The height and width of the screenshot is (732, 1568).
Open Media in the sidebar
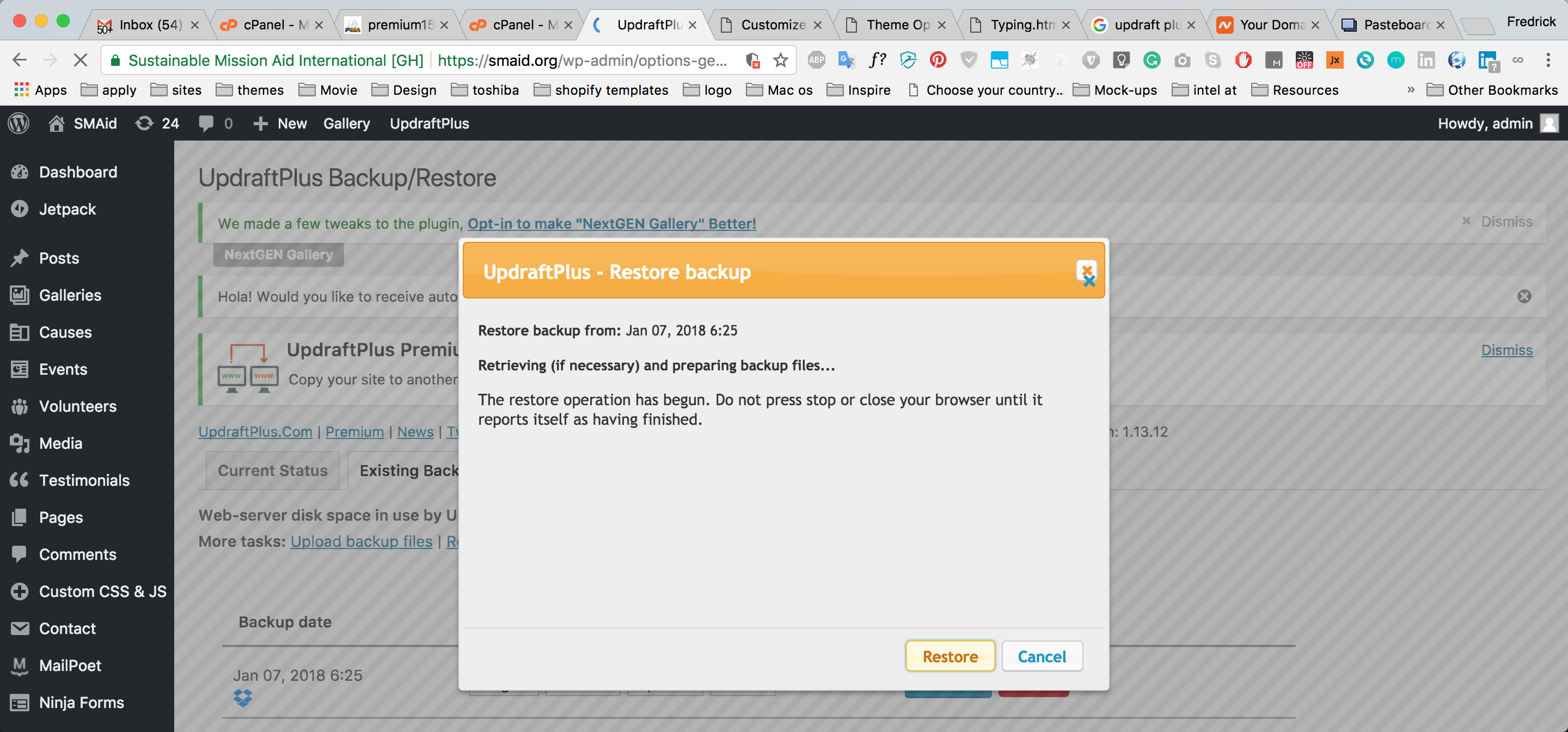[60, 443]
